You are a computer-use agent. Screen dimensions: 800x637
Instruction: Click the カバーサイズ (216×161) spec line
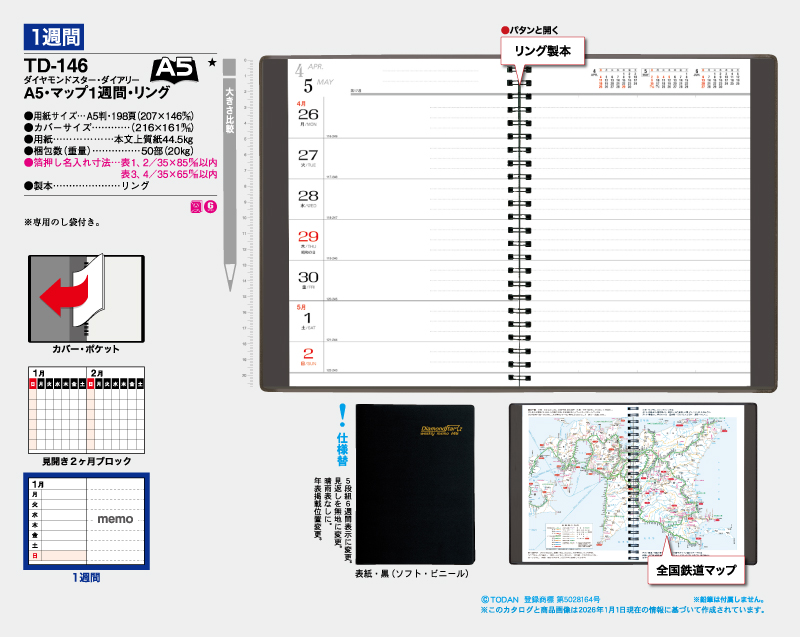pyautogui.click(x=109, y=128)
